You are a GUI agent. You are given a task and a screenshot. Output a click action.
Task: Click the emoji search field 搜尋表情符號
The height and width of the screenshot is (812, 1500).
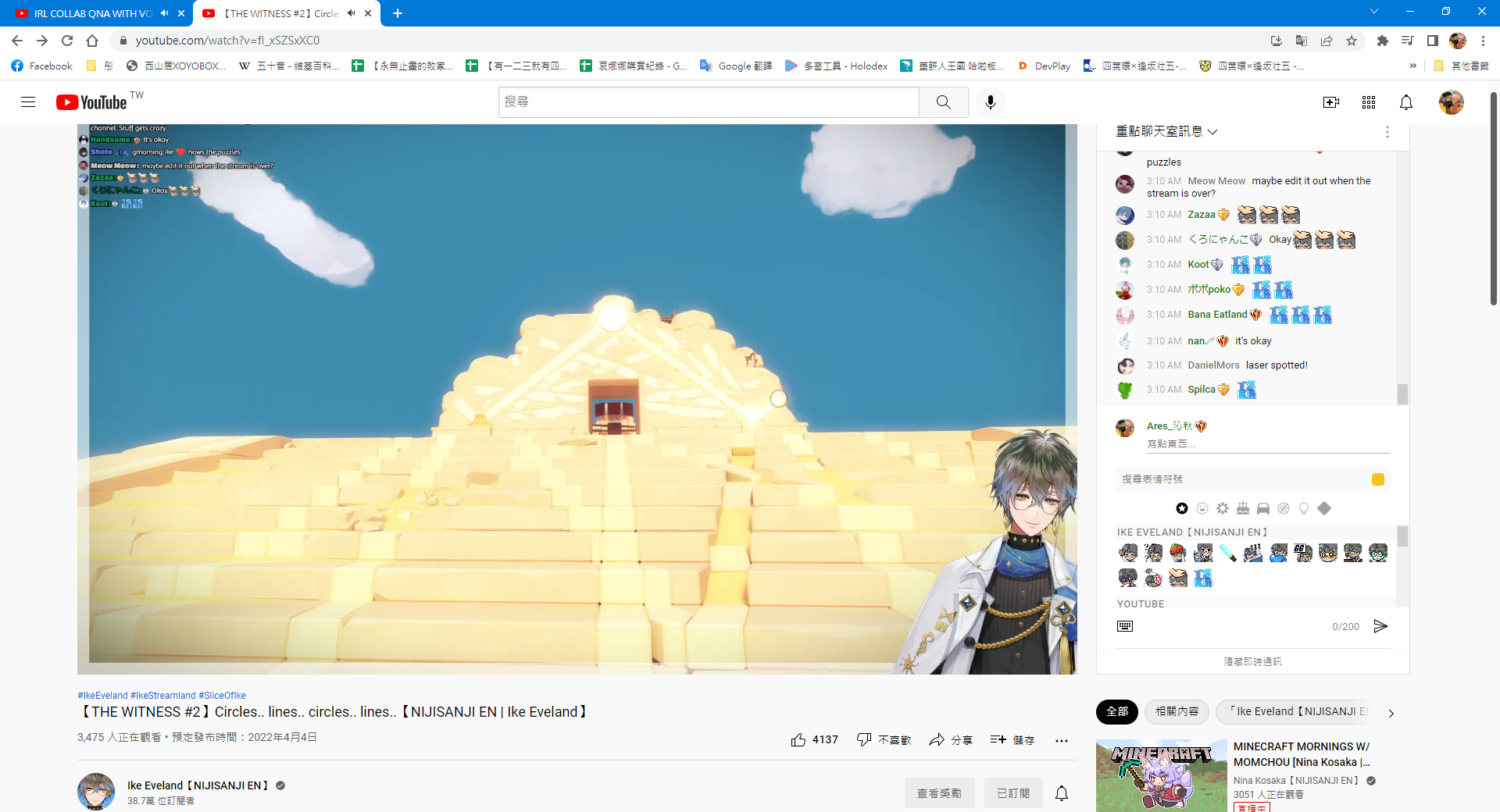click(1242, 479)
